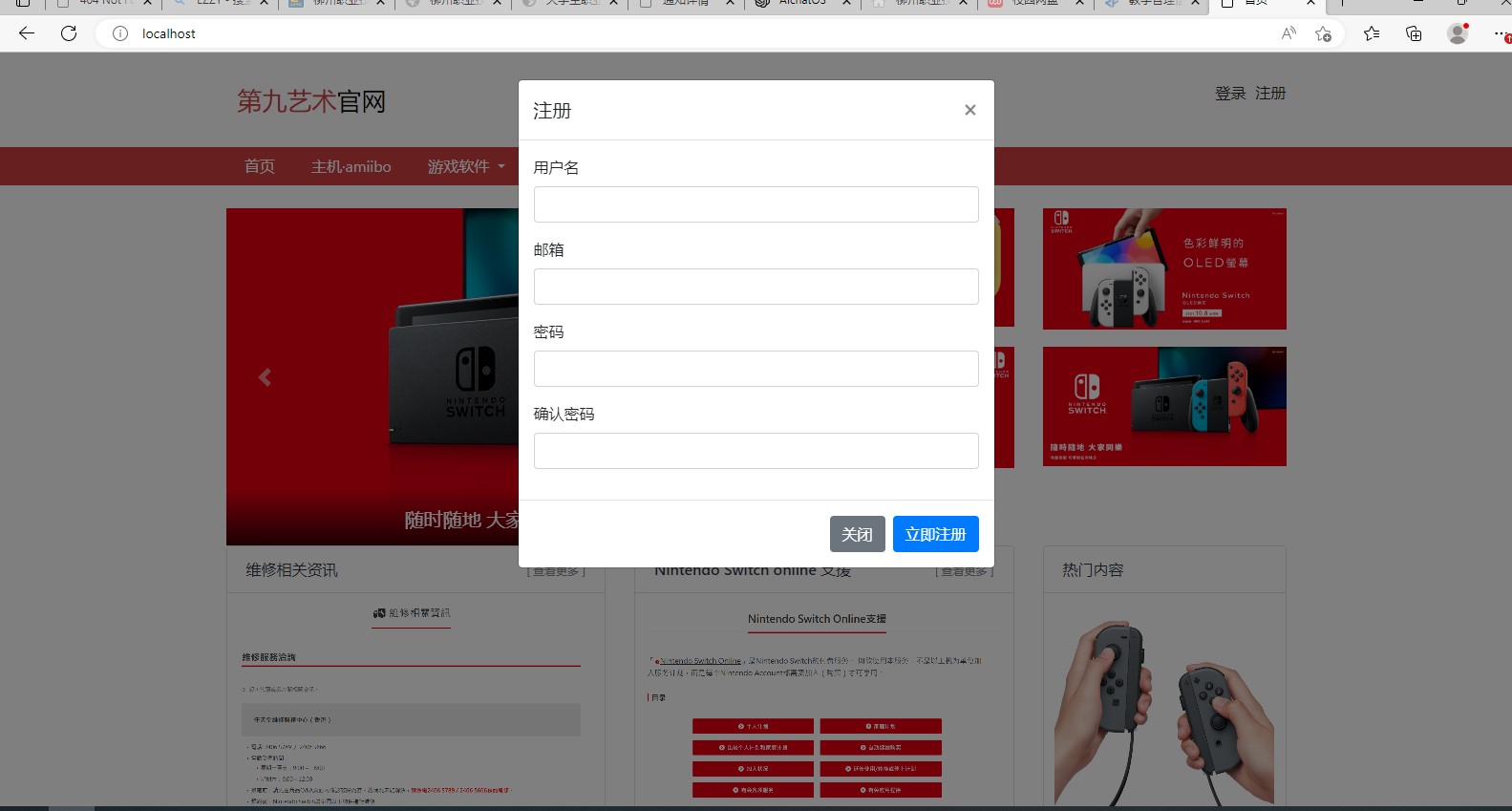The image size is (1512, 811).
Task: Activate the read aloud icon in address bar
Action: click(x=1288, y=33)
